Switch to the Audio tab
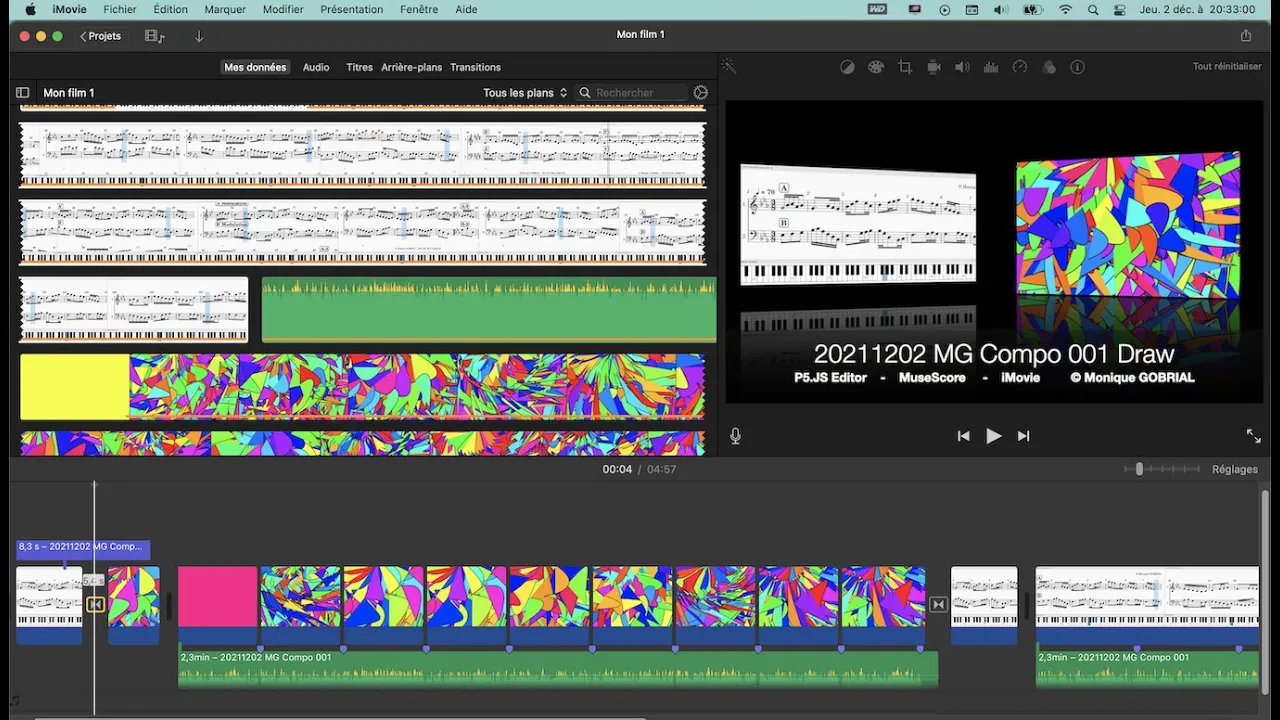The image size is (1280, 720). pos(316,67)
